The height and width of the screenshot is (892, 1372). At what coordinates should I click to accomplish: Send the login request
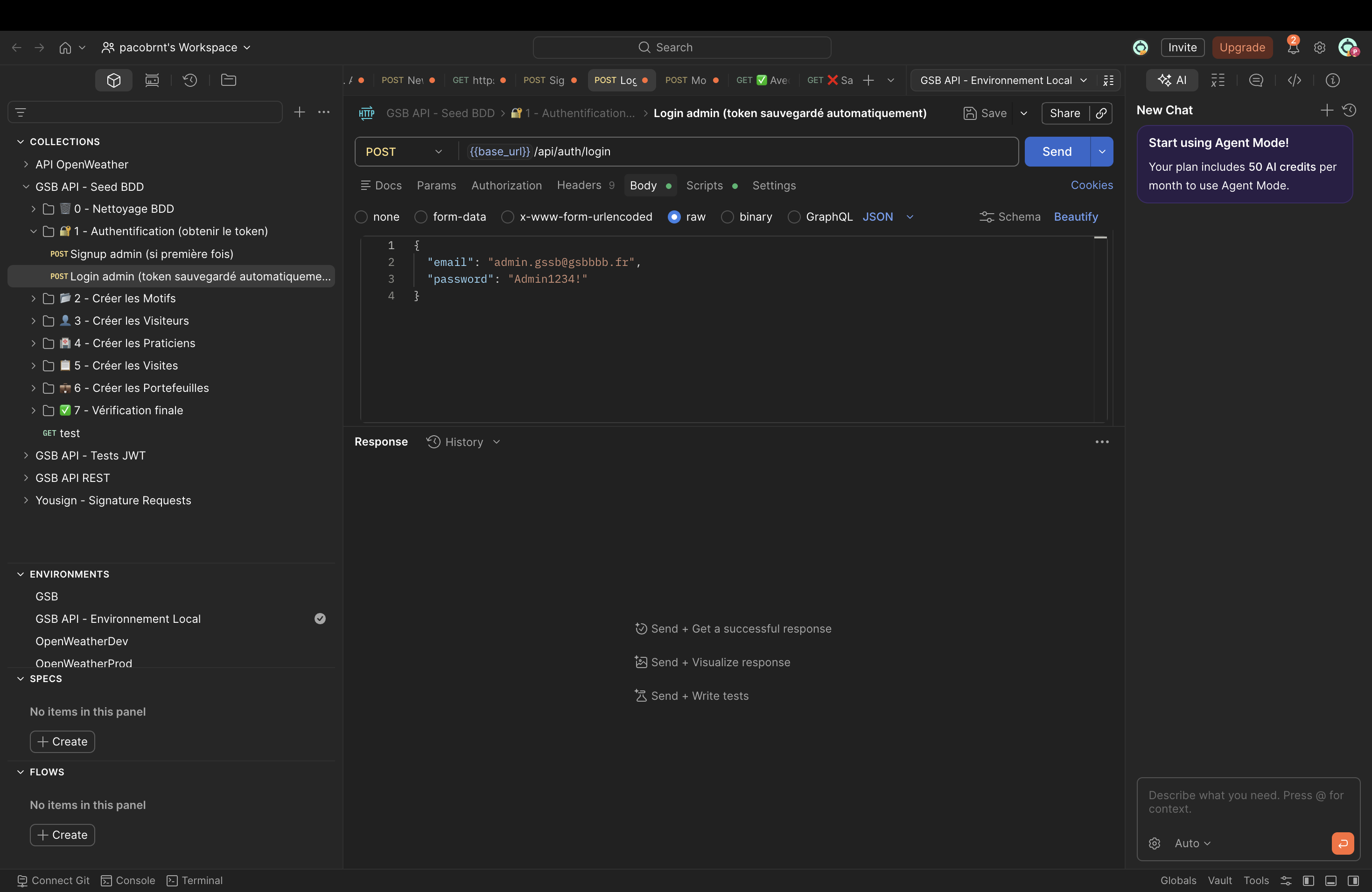coord(1057,152)
